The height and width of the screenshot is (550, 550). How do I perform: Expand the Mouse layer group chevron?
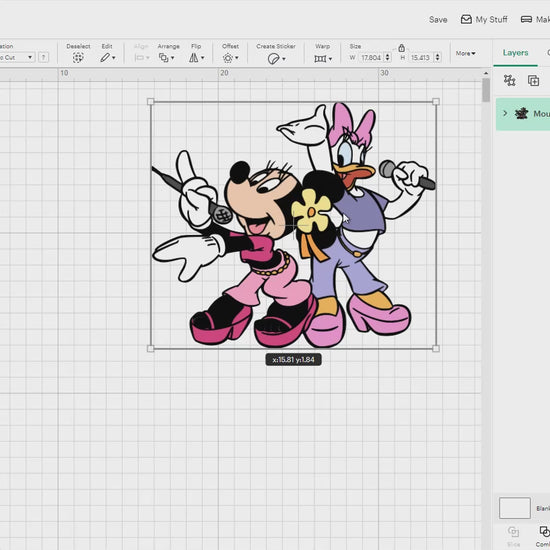point(505,113)
